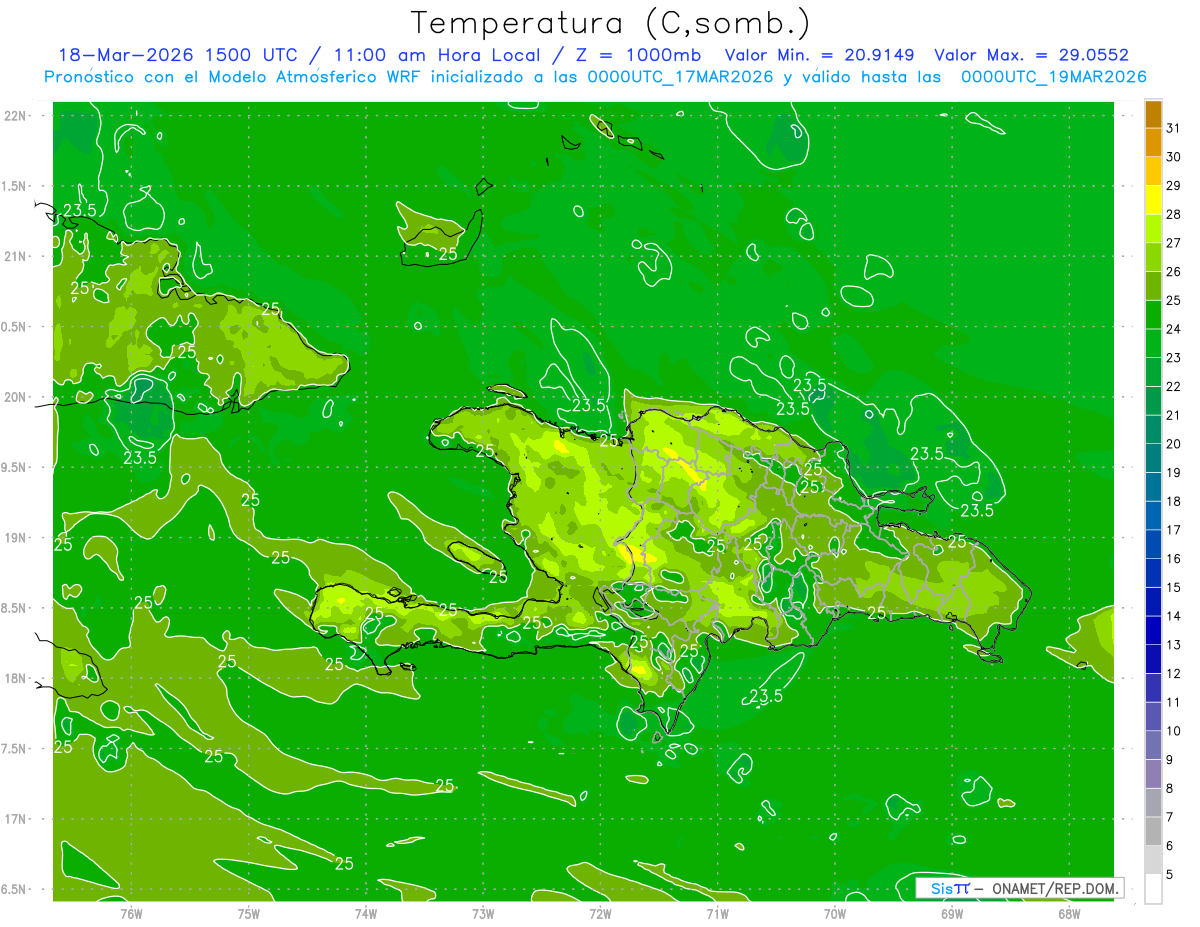Click the latitude label "19N"
Screen dimensions: 1200x927
[15, 538]
